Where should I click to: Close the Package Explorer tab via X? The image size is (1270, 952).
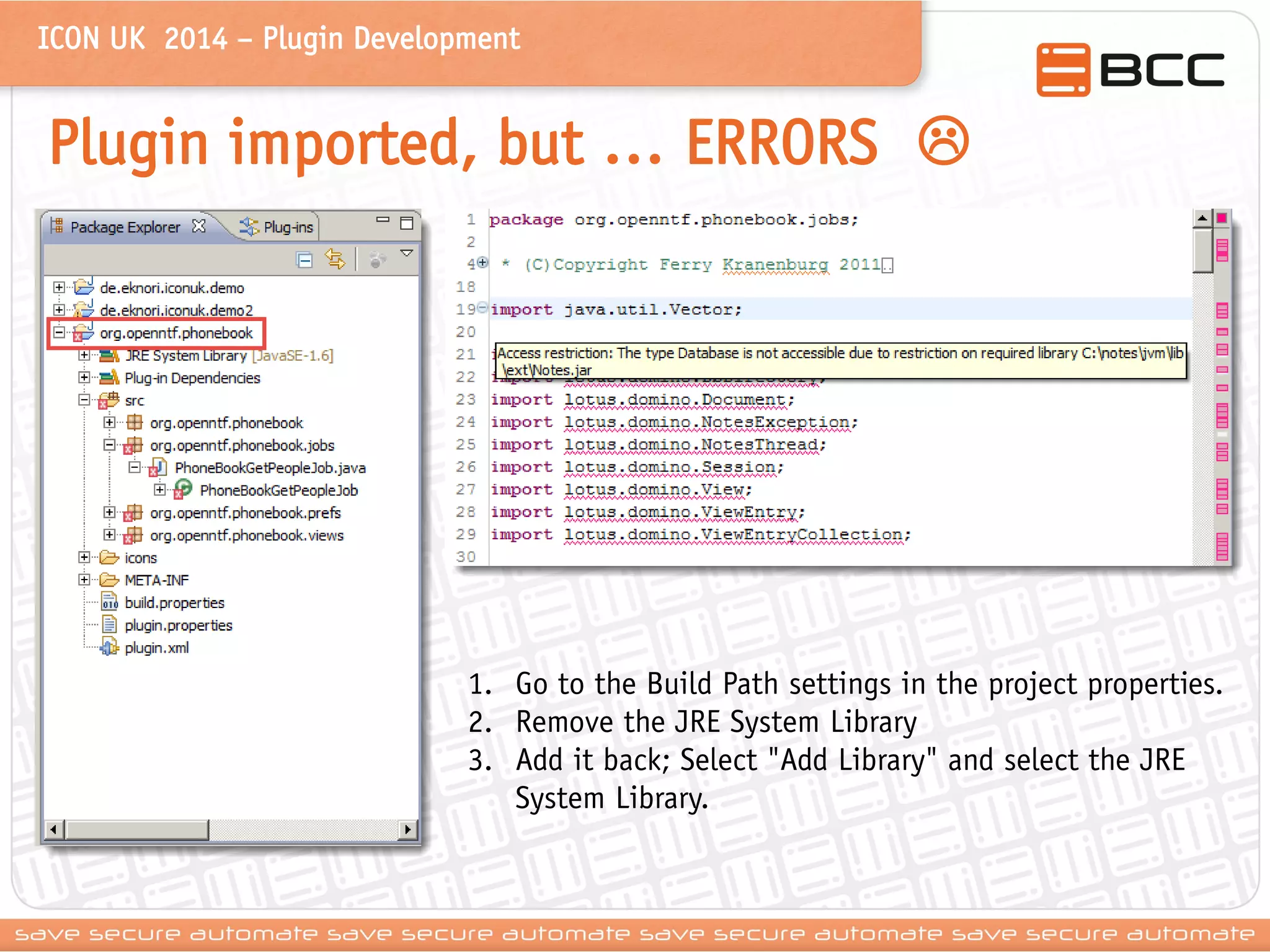pyautogui.click(x=198, y=226)
